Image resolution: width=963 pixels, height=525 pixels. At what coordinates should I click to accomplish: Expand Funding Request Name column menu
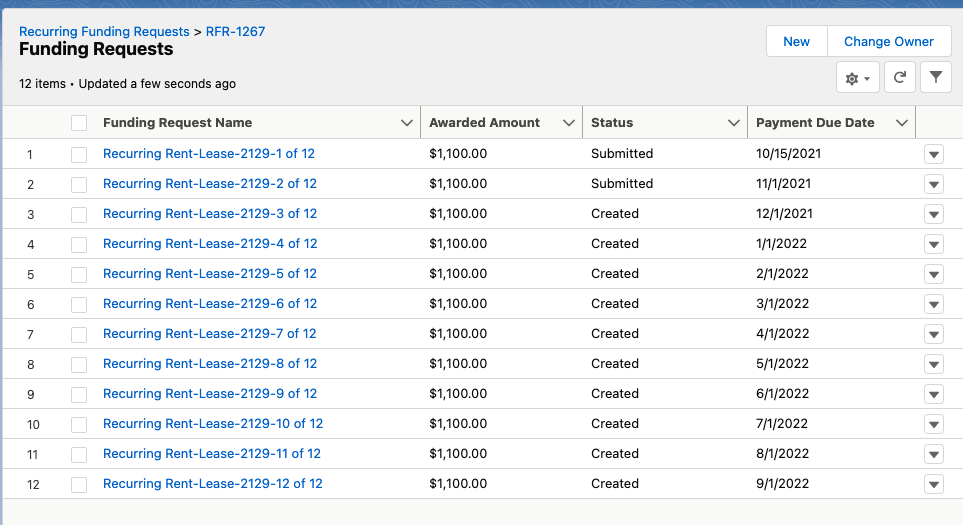click(406, 123)
